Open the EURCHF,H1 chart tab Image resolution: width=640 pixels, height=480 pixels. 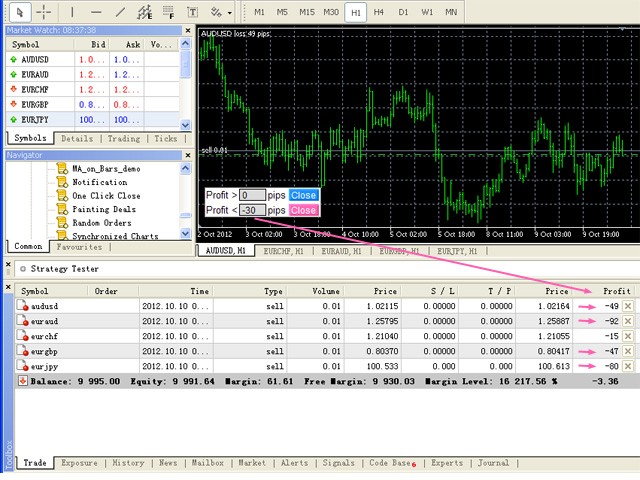284,251
